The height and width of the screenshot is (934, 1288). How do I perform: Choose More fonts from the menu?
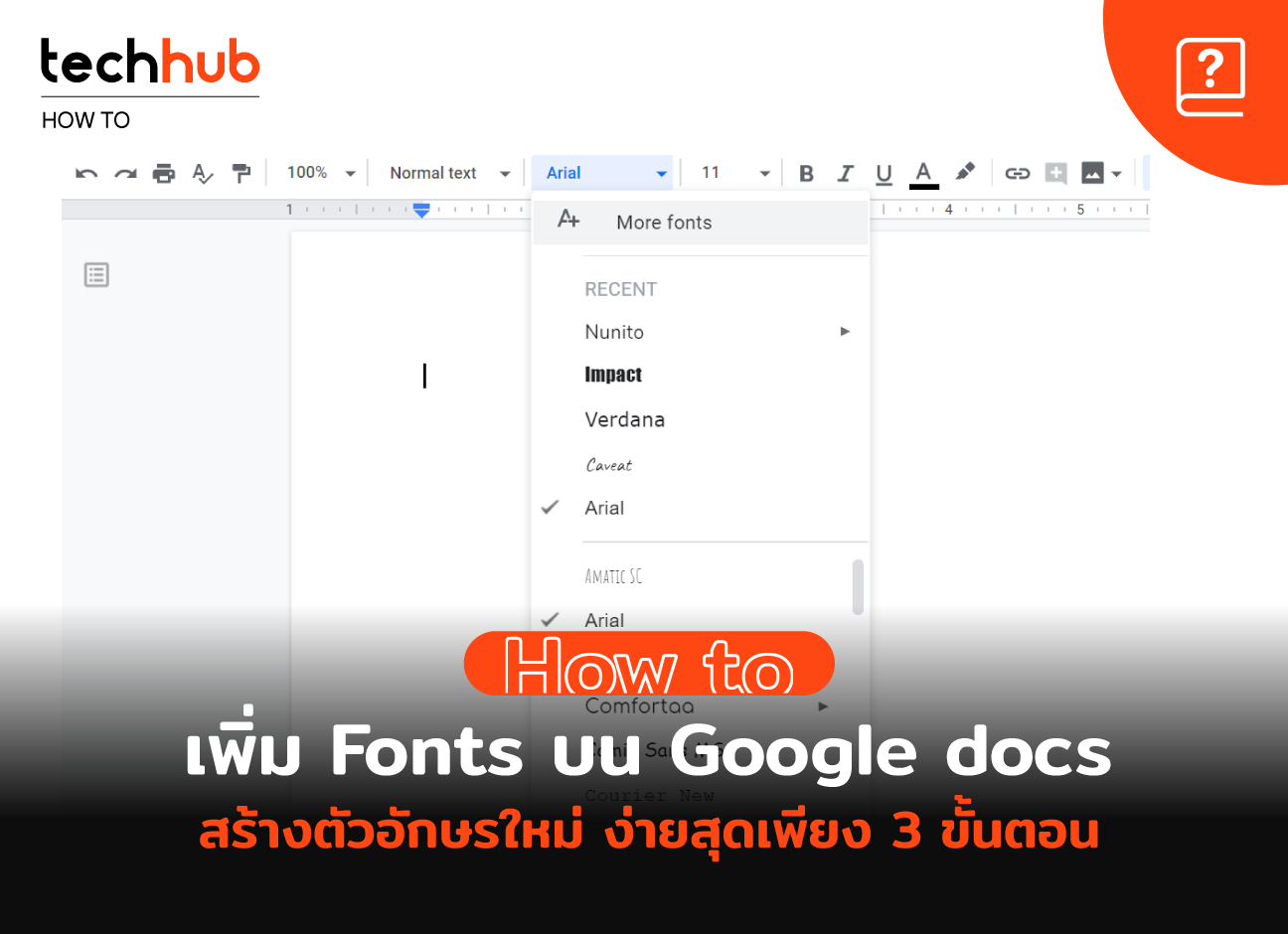point(701,223)
